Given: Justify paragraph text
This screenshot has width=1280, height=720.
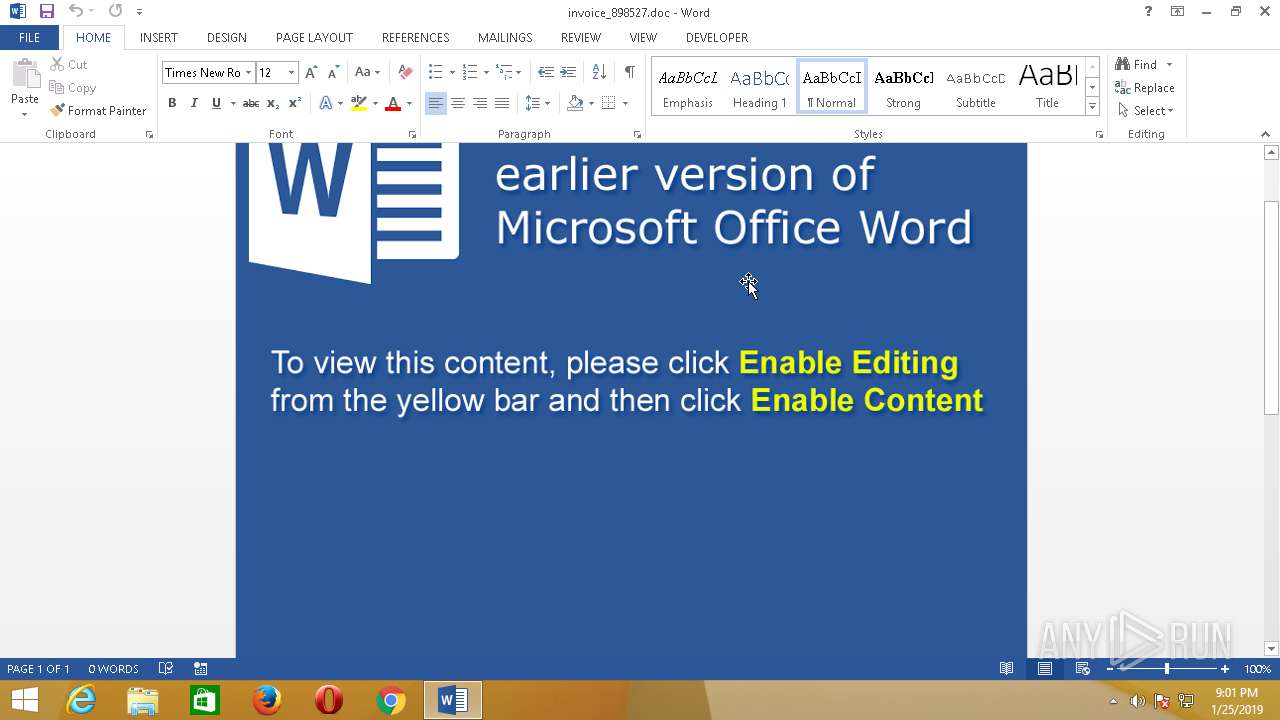Looking at the screenshot, I should click(502, 103).
